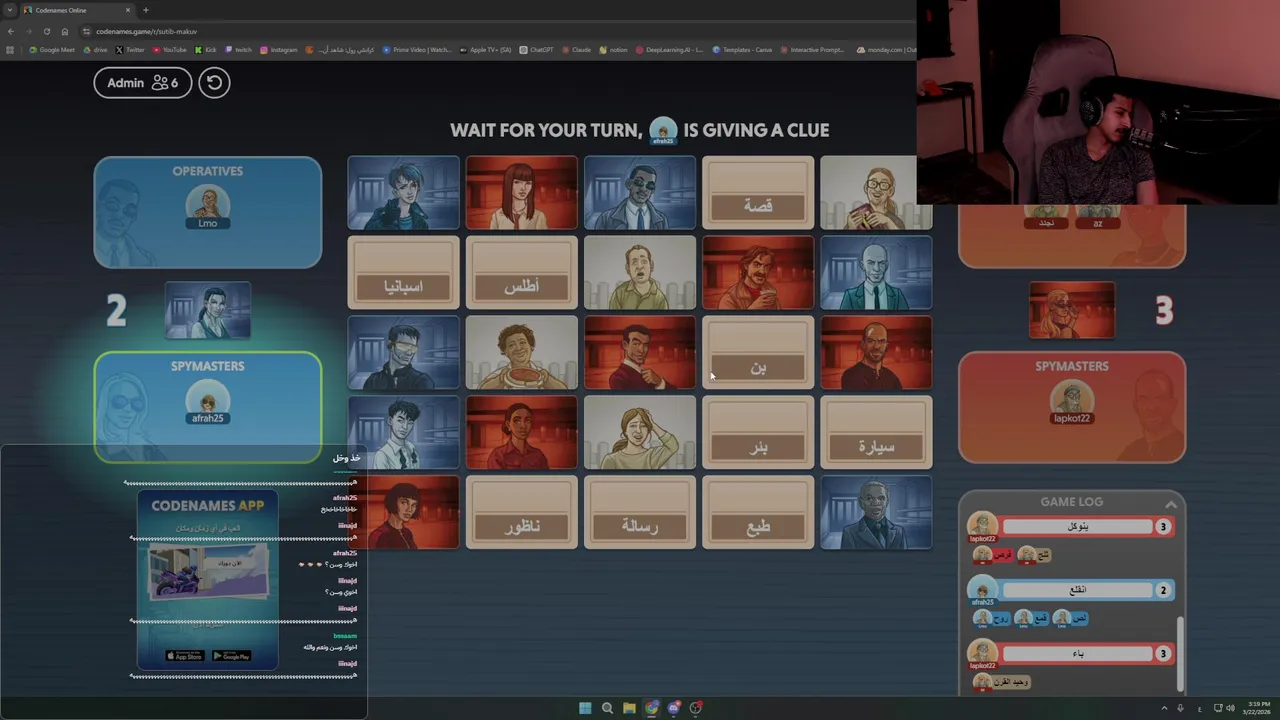Expand the system tray hidden icons chevron
This screenshot has height=720, width=1280.
(1164, 708)
